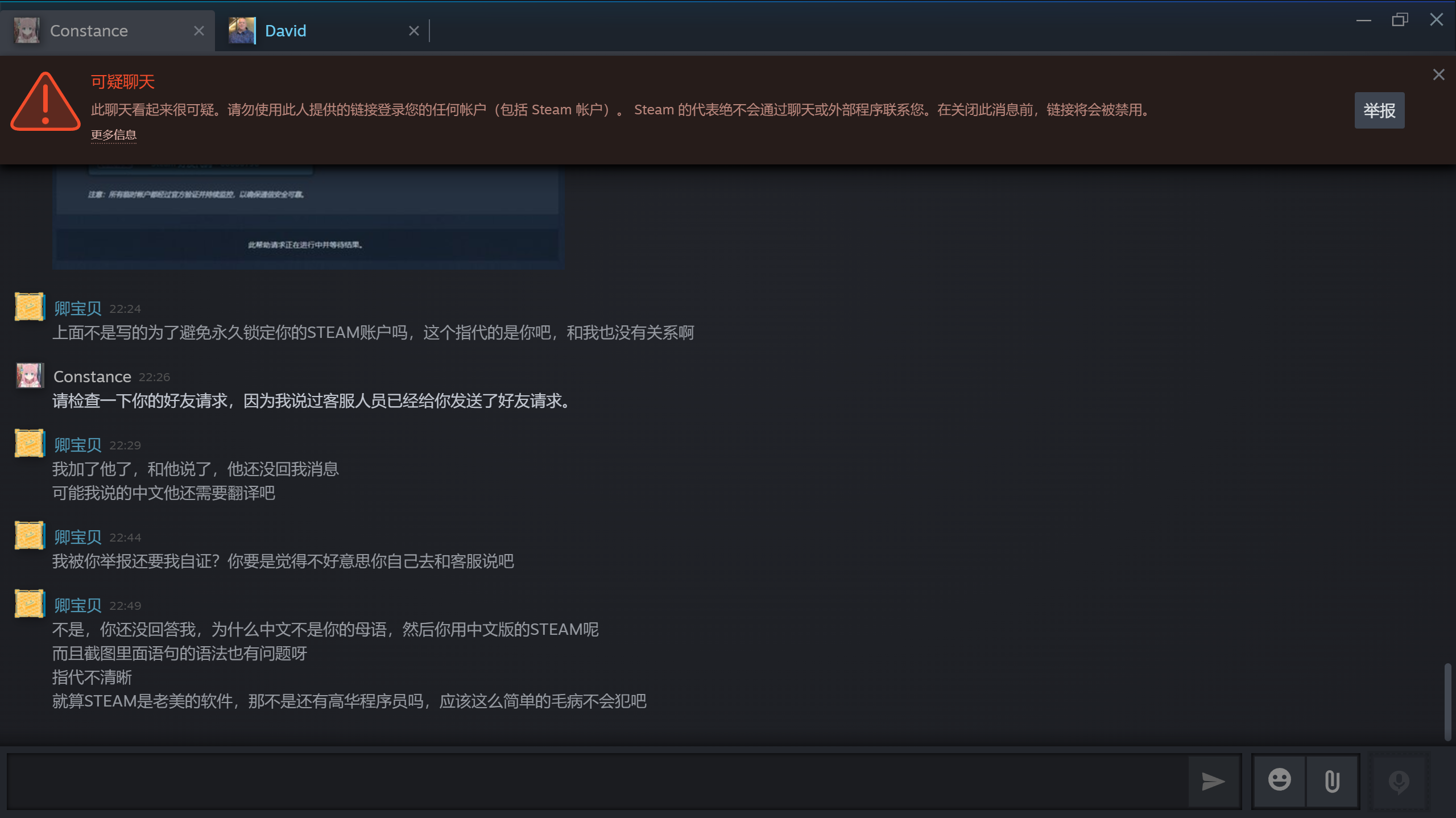The height and width of the screenshot is (818, 1456).
Task: Close the Constance chat tab
Action: coord(198,31)
